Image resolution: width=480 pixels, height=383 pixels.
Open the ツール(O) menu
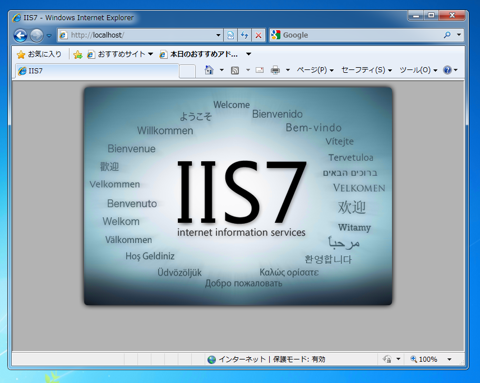tap(418, 70)
